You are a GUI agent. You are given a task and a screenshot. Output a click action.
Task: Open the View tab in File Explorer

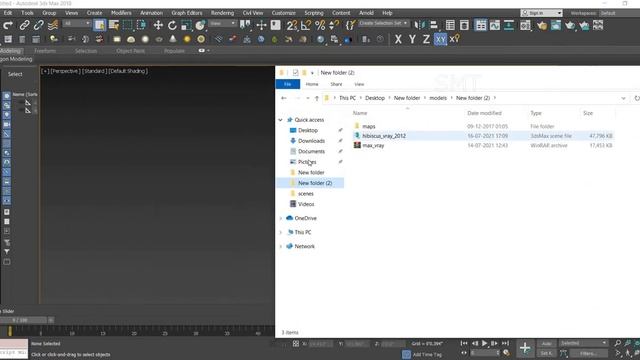tap(359, 84)
